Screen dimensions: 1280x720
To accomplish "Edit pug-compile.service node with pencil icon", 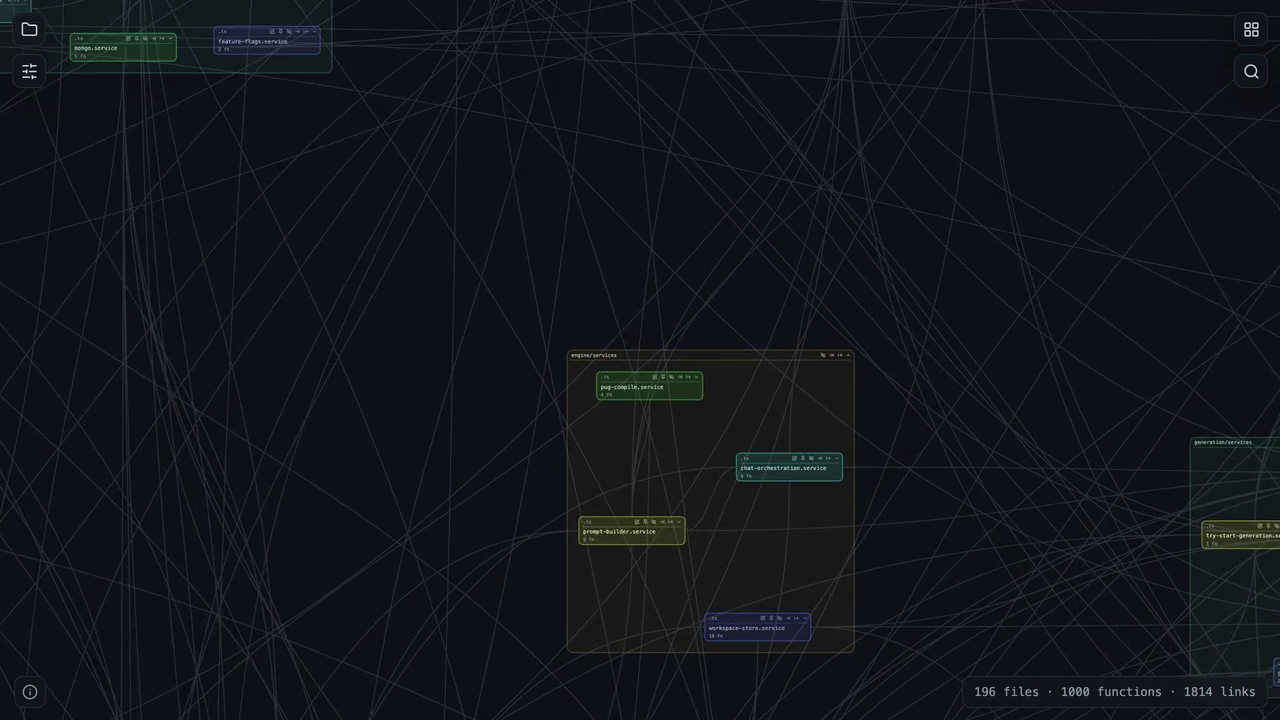I will click(x=655, y=377).
